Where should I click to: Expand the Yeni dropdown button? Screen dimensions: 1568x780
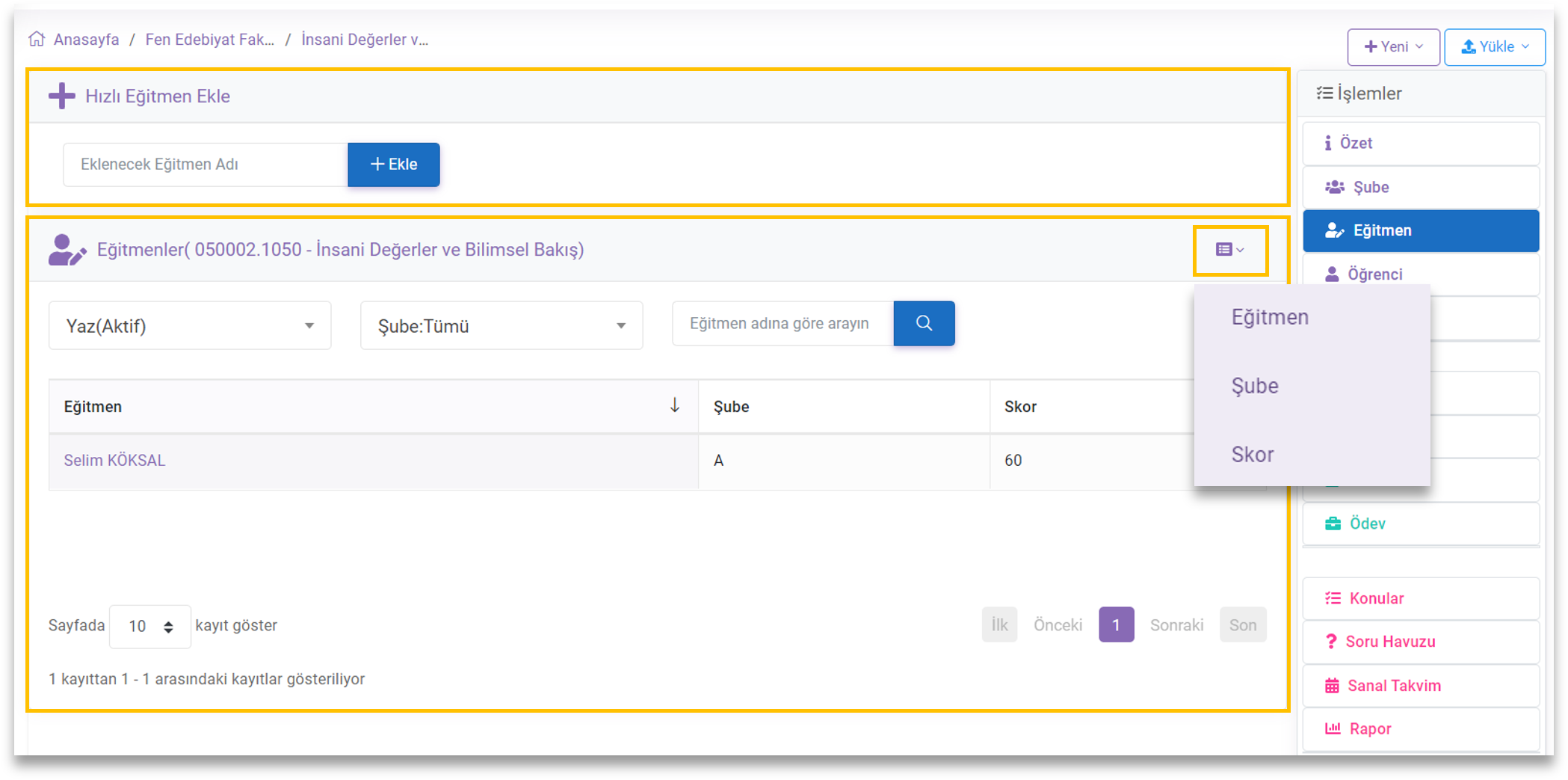pos(1392,46)
